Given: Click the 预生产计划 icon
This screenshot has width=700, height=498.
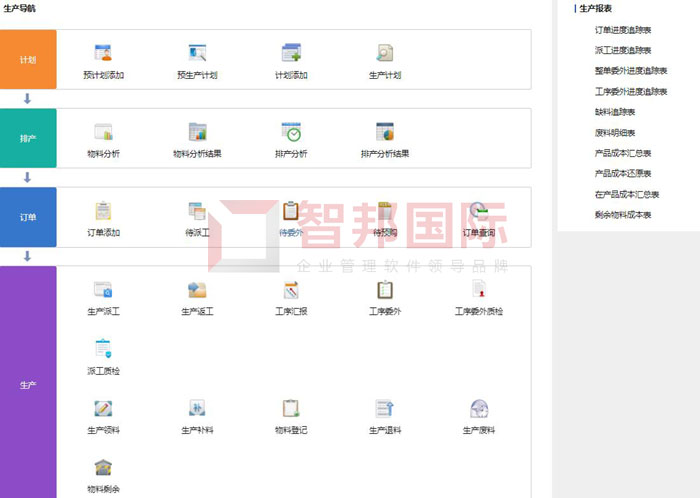Looking at the screenshot, I should point(197,53).
